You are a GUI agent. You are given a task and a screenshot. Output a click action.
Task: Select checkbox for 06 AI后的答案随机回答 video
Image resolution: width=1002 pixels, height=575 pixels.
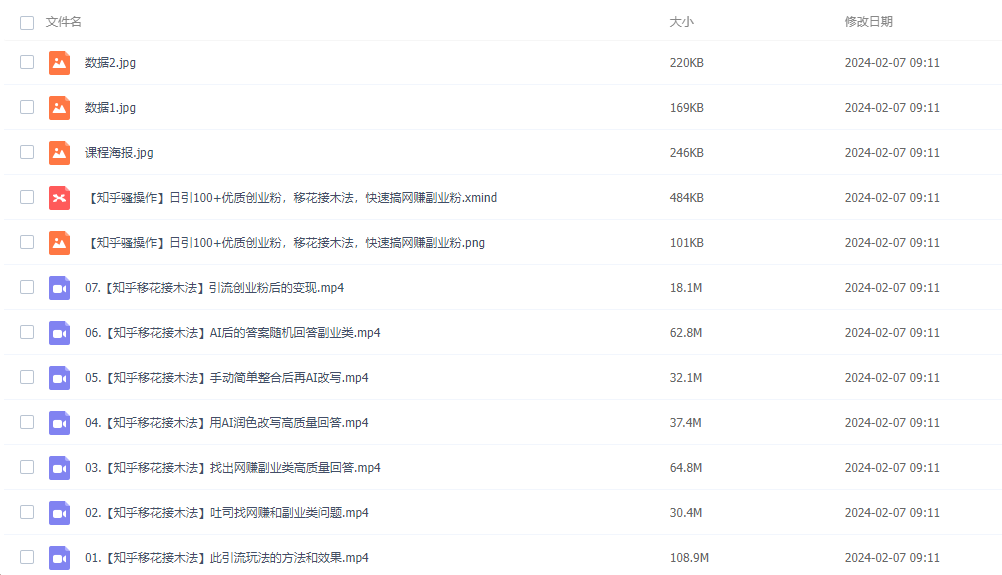[27, 332]
